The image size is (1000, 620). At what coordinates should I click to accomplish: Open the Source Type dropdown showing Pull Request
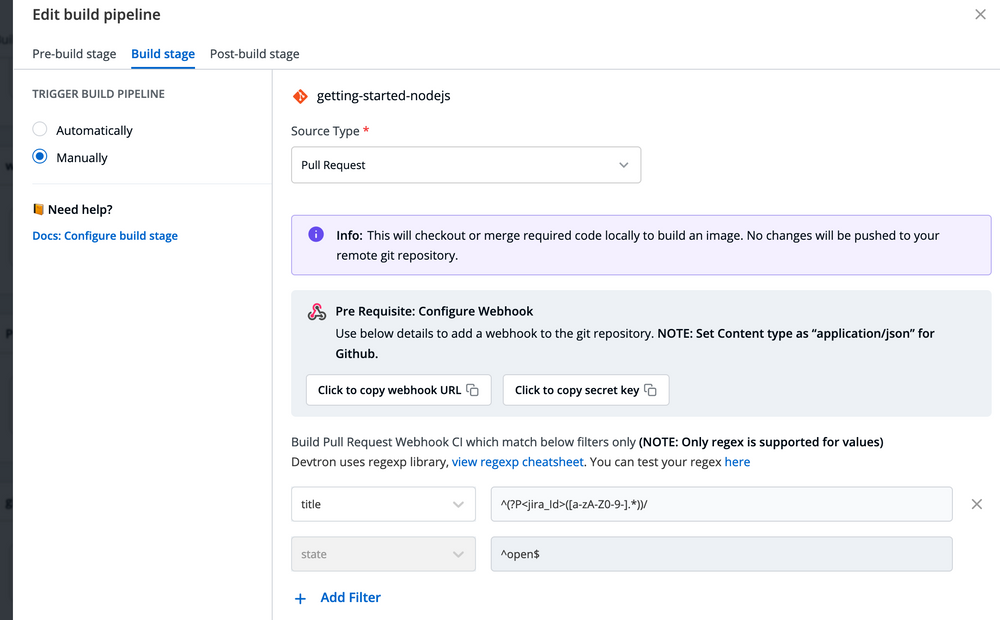pyautogui.click(x=465, y=164)
